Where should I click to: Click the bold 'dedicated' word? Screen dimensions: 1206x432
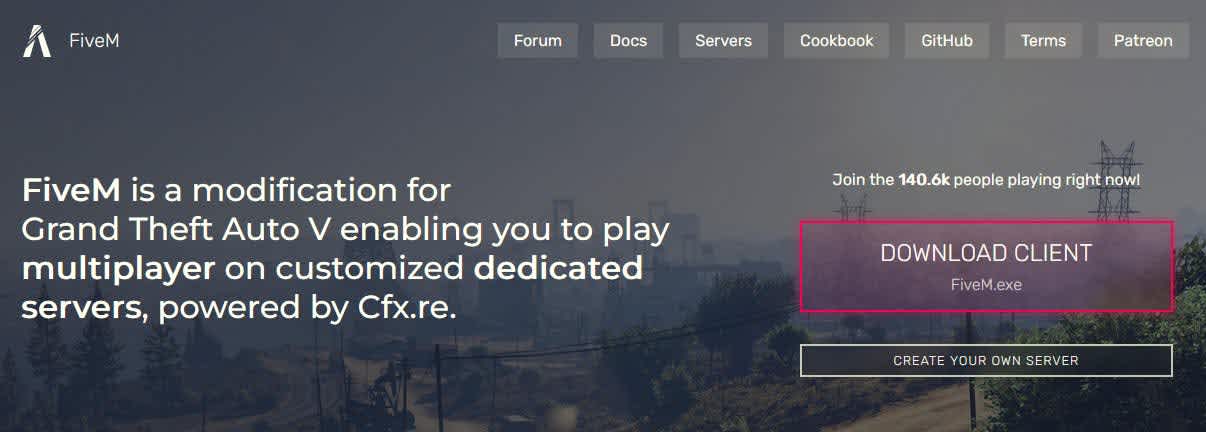[x=558, y=269]
